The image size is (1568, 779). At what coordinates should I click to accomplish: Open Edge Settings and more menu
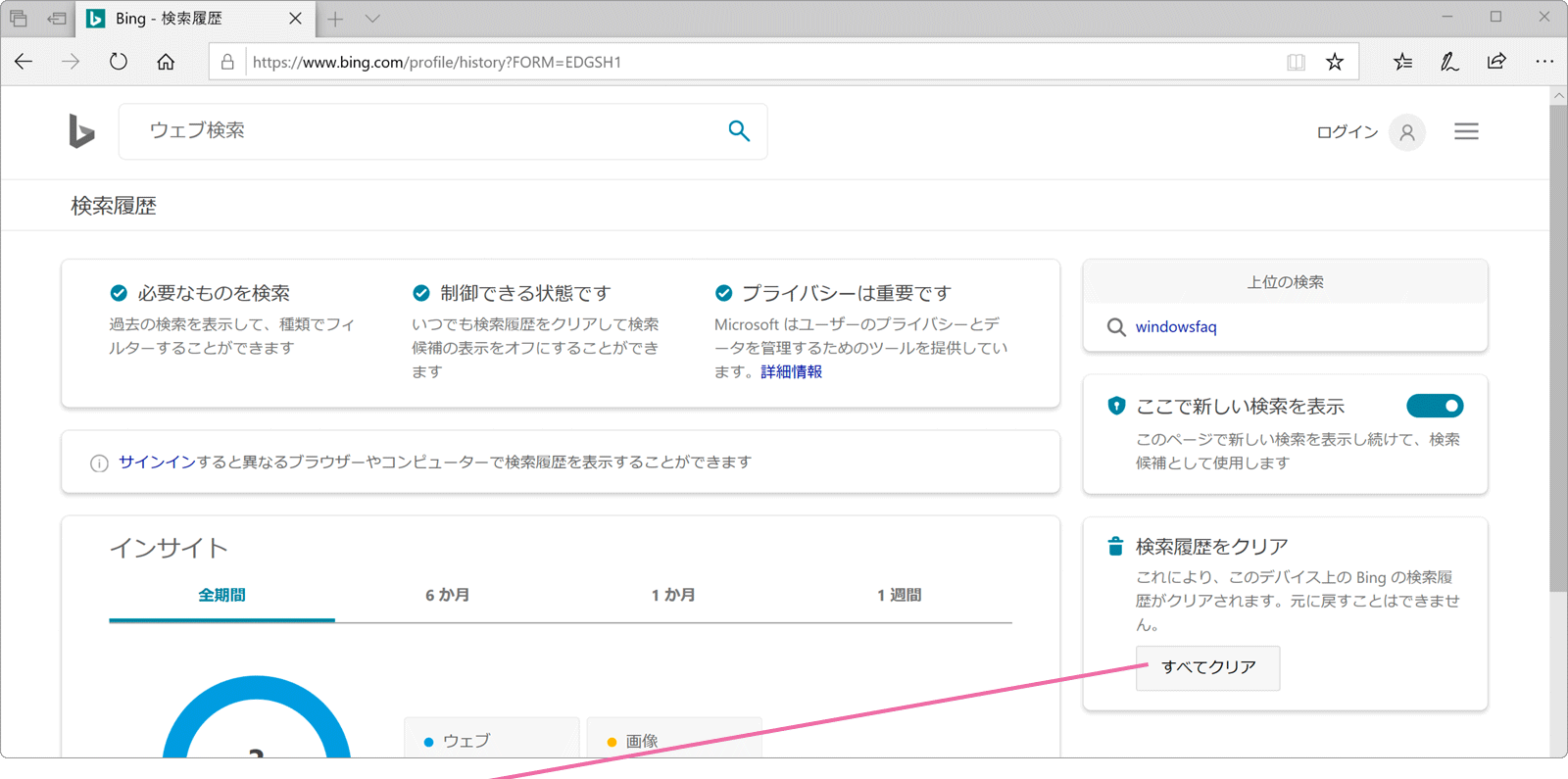(1544, 62)
